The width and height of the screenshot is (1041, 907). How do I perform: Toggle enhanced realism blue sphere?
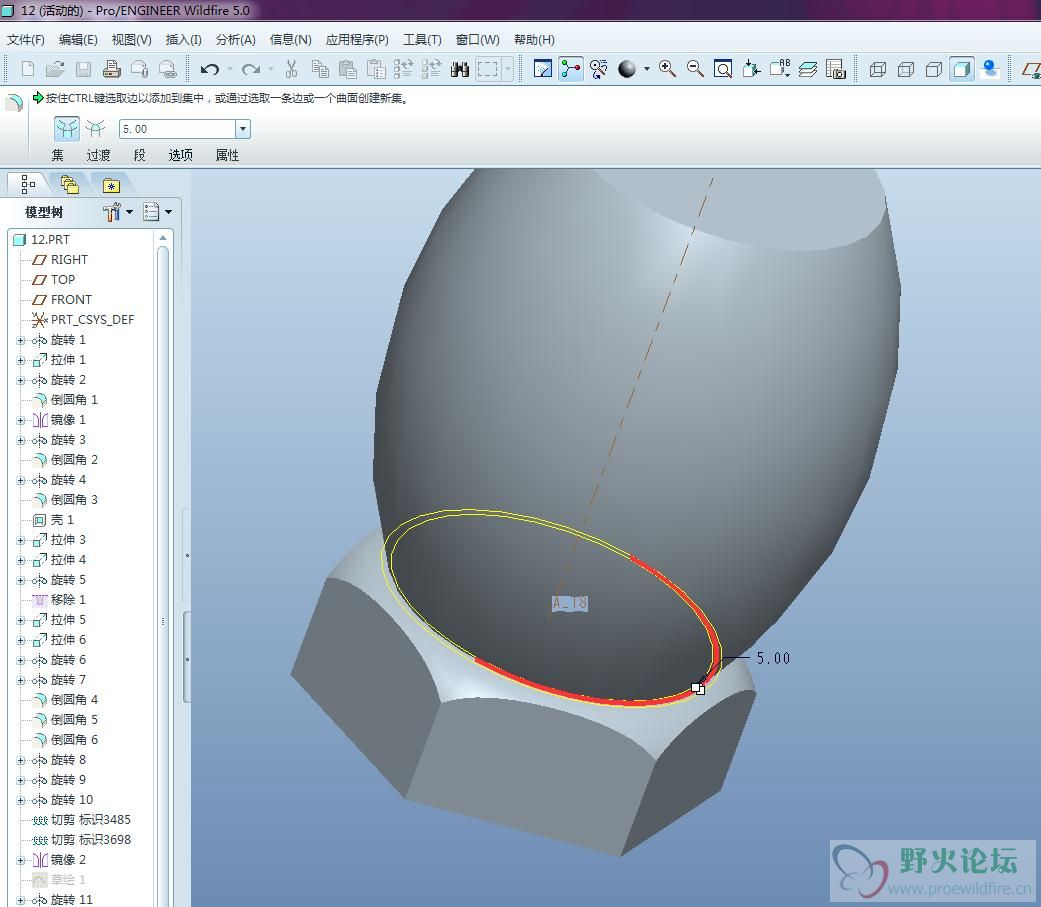click(990, 69)
